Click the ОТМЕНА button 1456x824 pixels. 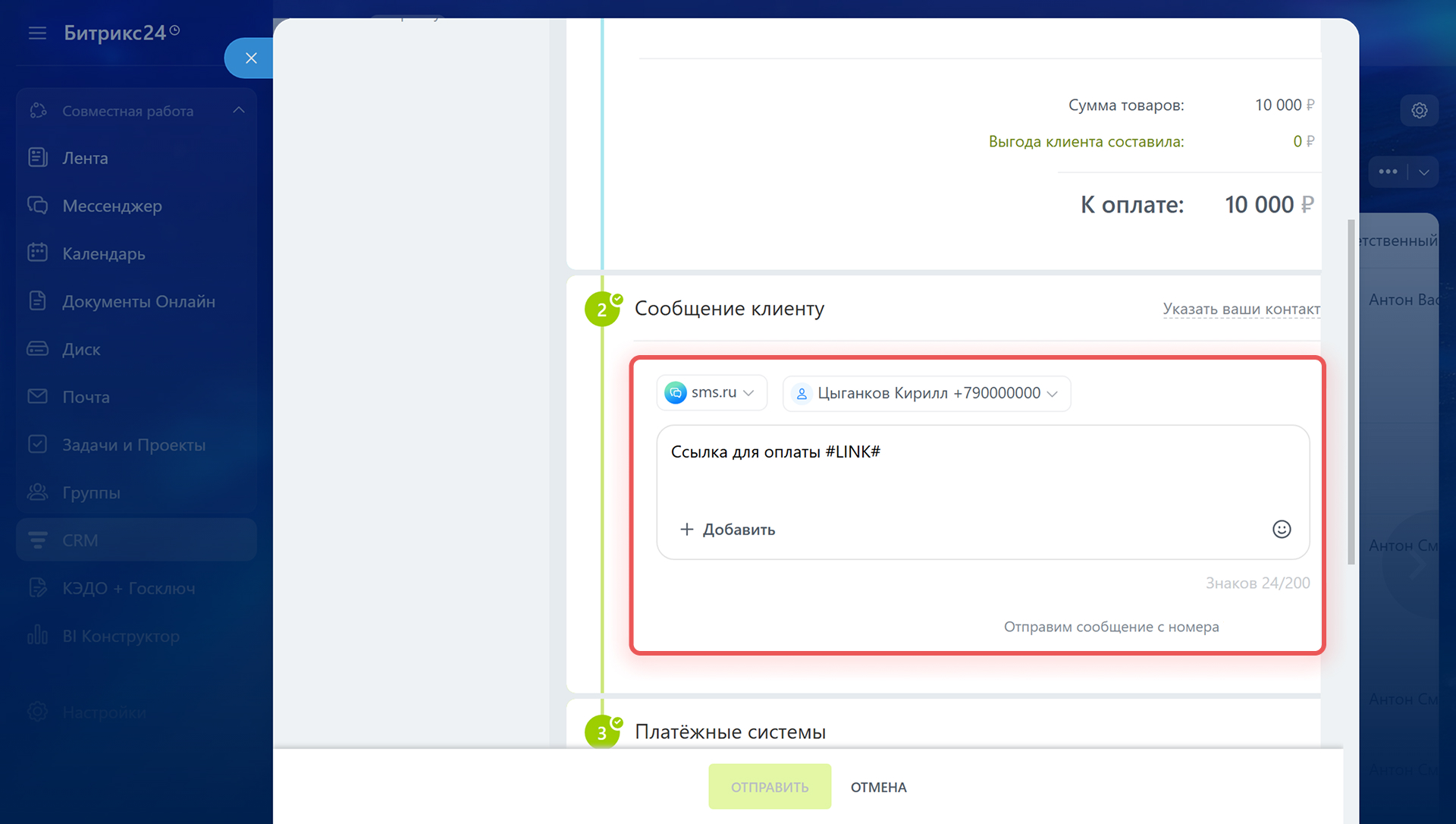pos(878,787)
